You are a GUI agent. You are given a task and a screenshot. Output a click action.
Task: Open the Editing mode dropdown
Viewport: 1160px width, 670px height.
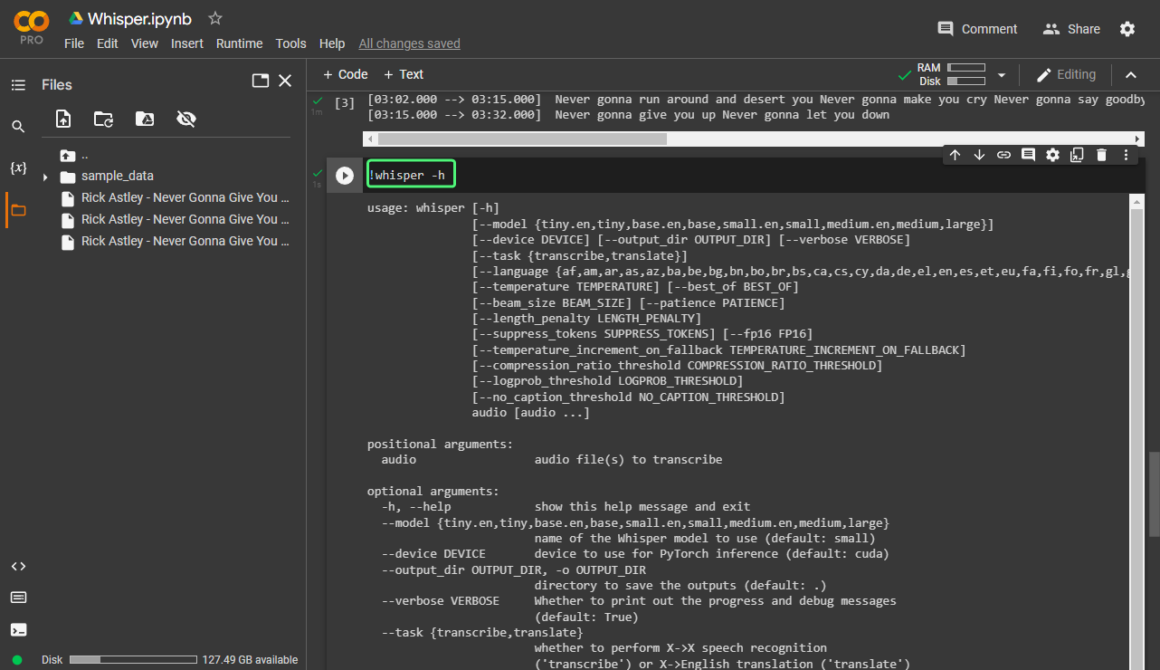point(1066,75)
